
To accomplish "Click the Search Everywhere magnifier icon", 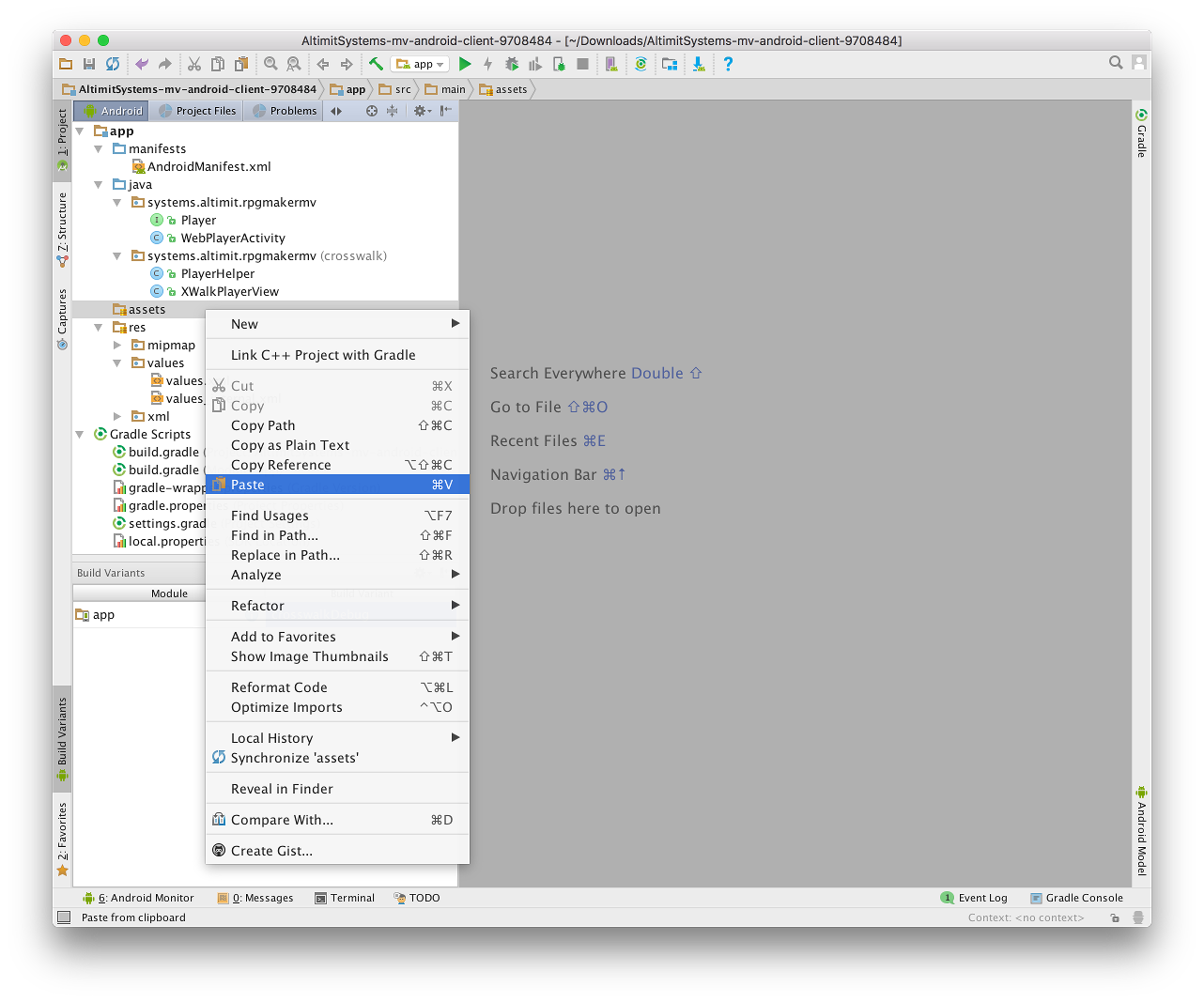I will 1116,63.
